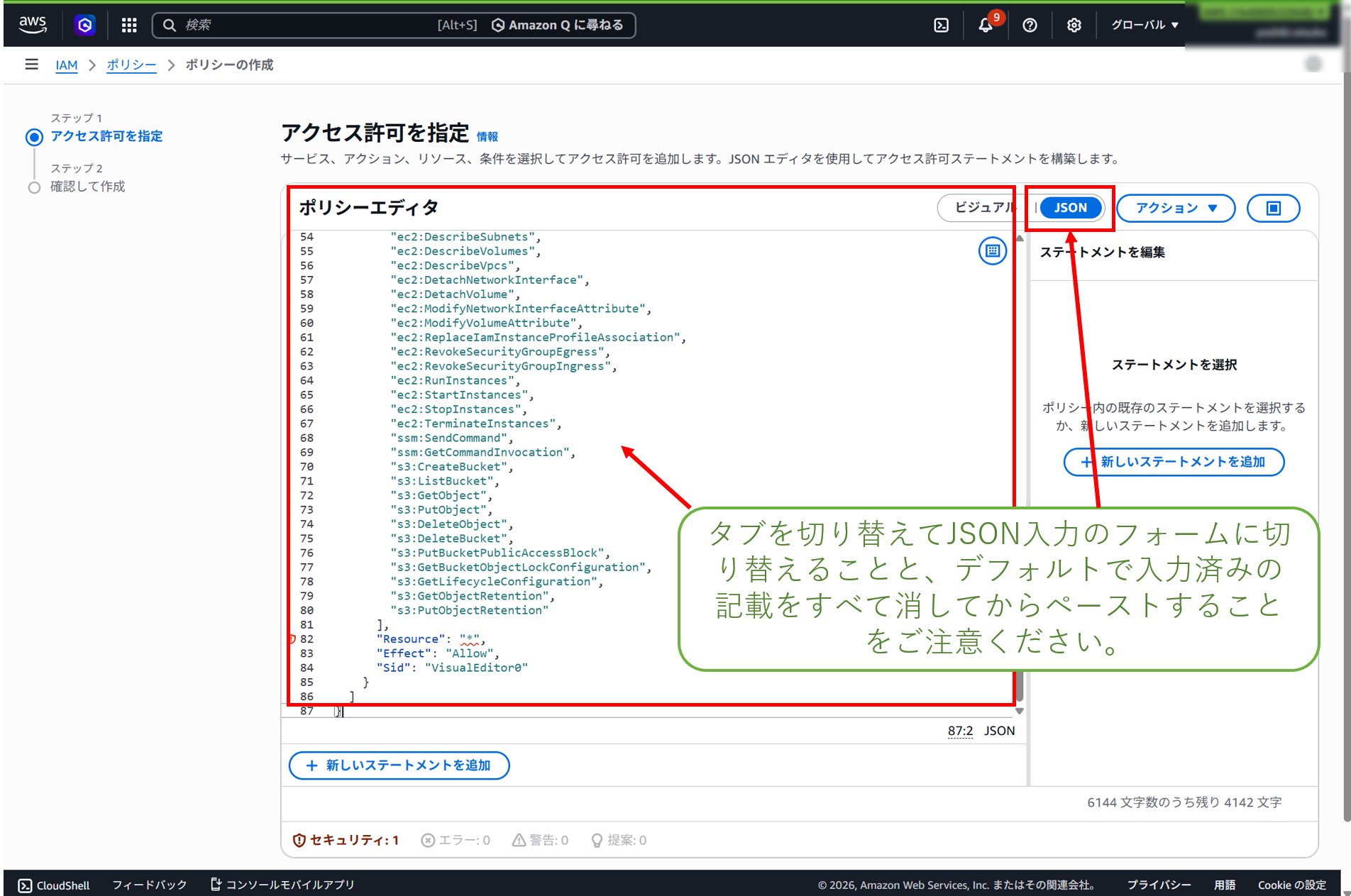Click the security findings shield icon
Screen dimensions: 1351x896
(x=299, y=840)
